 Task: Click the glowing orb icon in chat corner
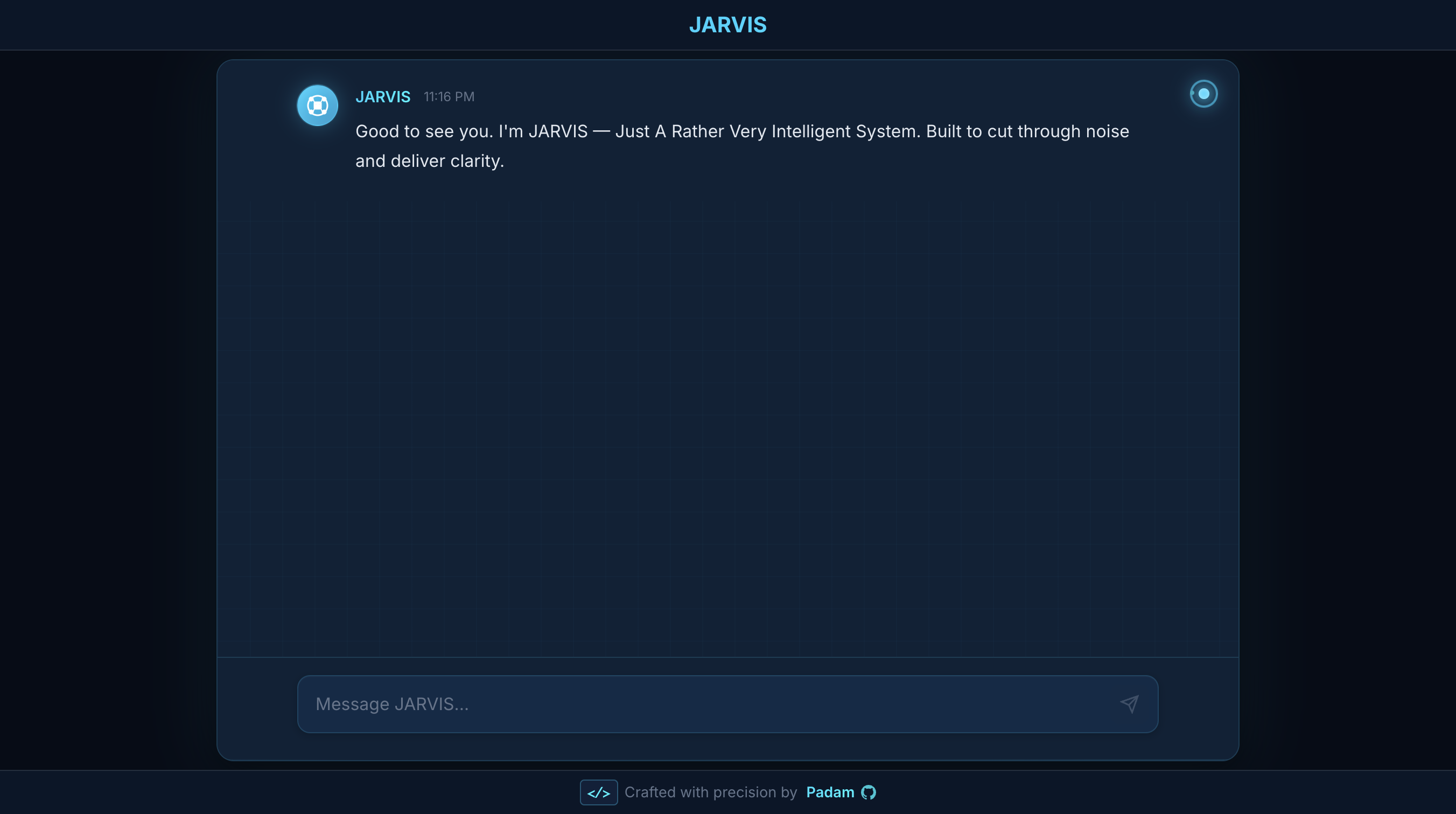click(x=1203, y=94)
